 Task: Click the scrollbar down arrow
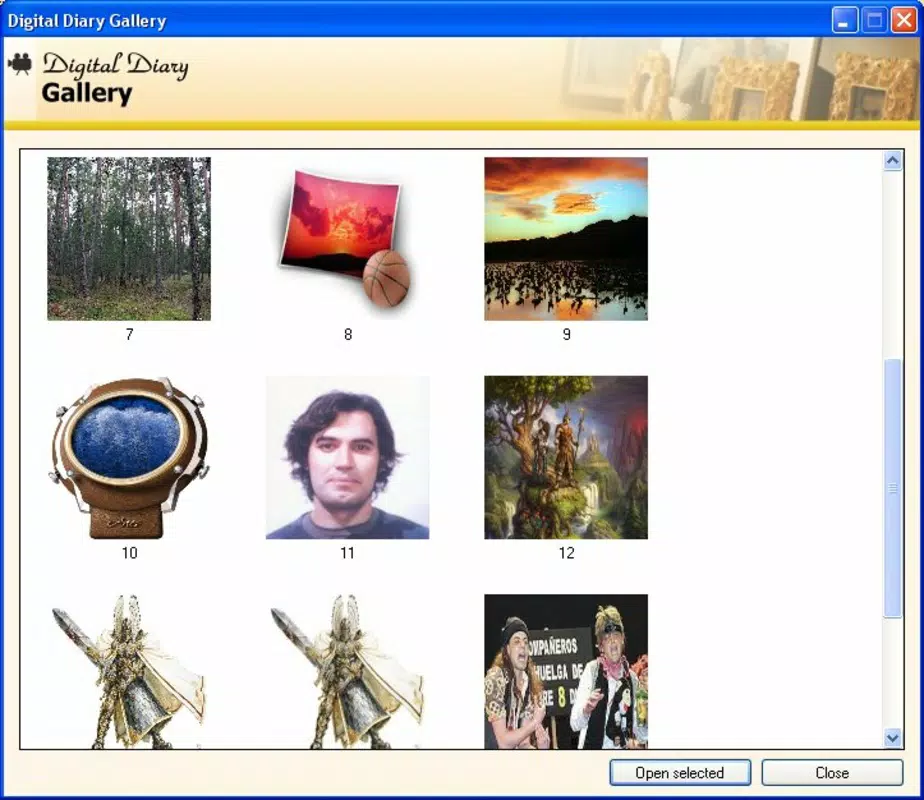point(893,738)
